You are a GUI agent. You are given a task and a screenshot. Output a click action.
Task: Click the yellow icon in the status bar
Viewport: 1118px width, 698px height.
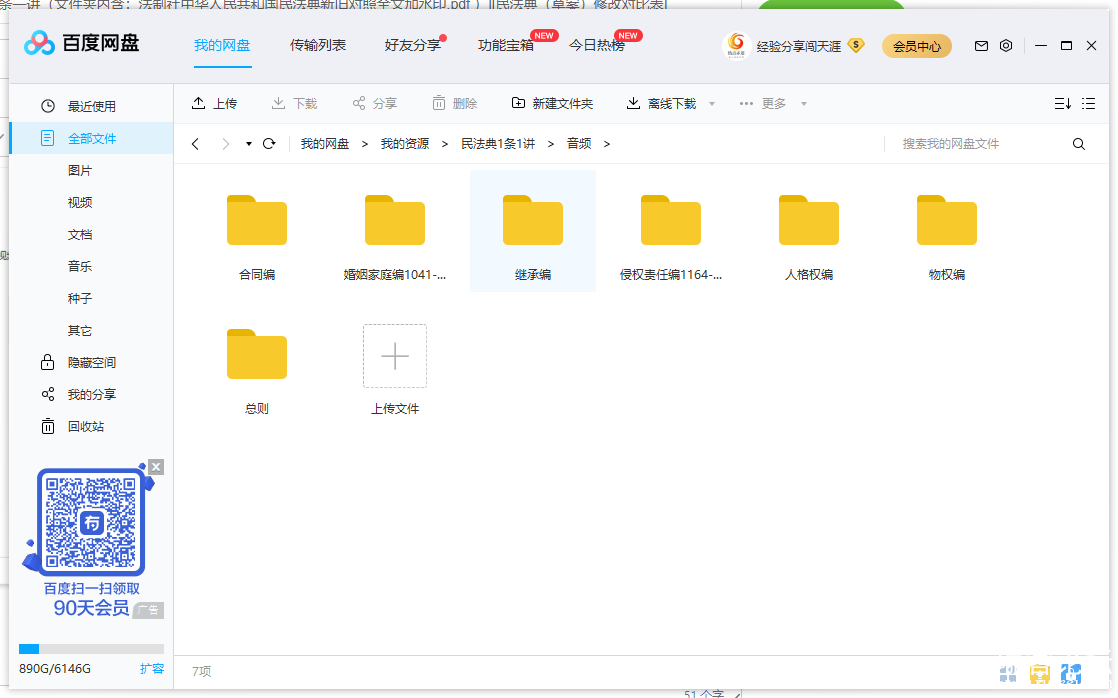[x=1040, y=673]
